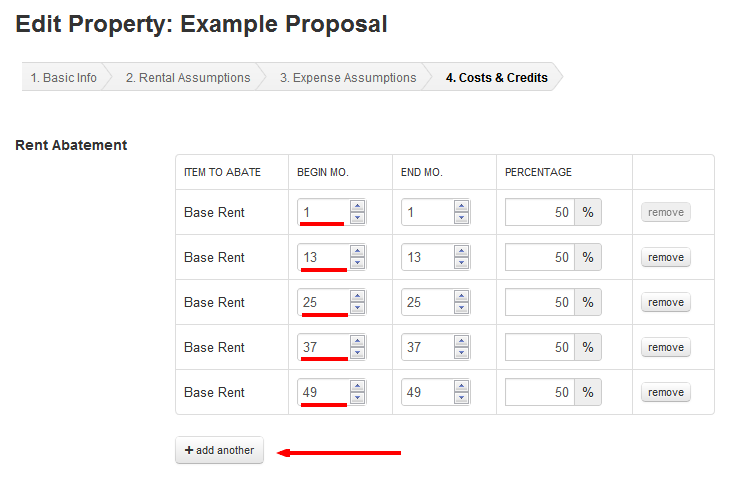Viewport: 752px width, 482px height.
Task: Increment Begin Mo. value 49
Action: pos(357,386)
